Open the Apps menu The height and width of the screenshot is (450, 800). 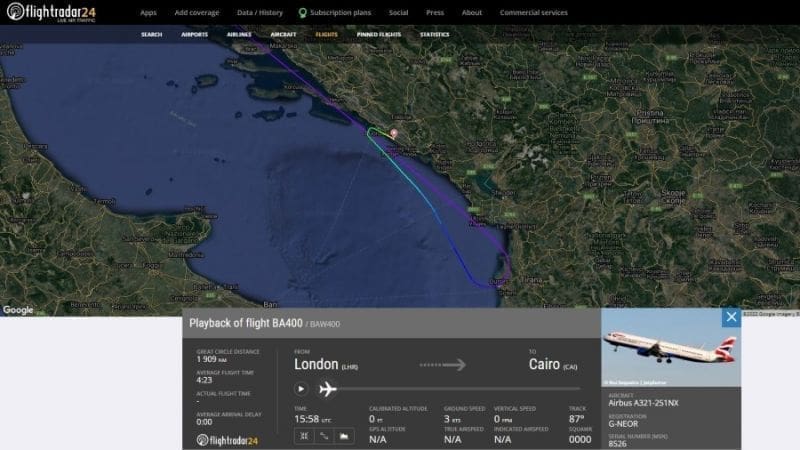[148, 13]
